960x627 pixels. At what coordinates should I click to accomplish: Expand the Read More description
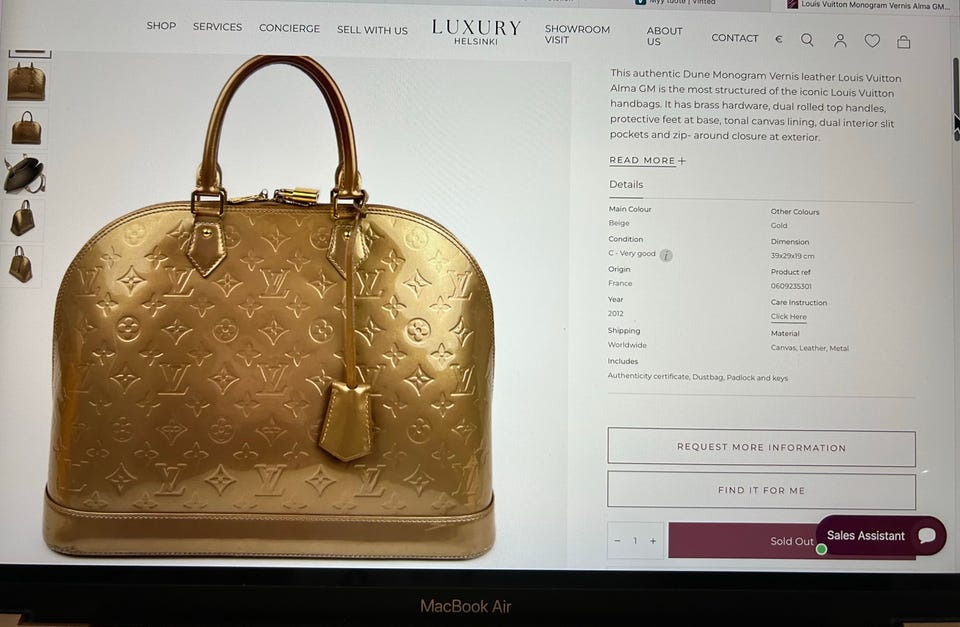pyautogui.click(x=647, y=160)
